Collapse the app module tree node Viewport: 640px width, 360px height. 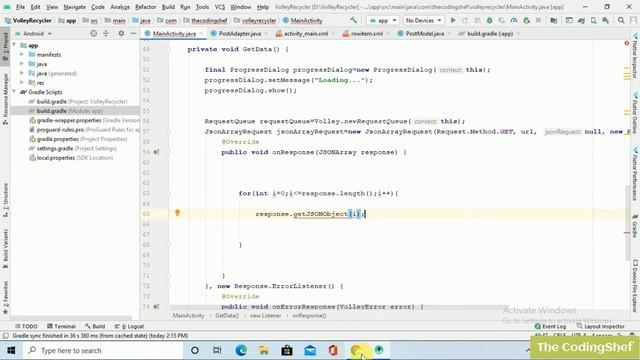point(14,45)
